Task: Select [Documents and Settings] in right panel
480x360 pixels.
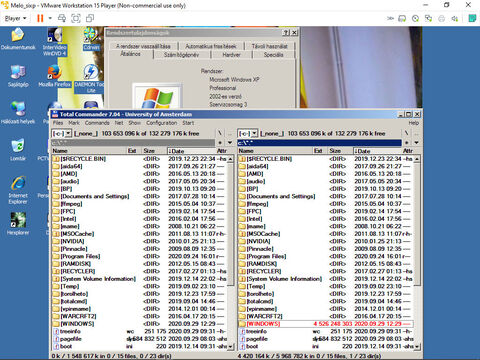Action: click(326, 196)
